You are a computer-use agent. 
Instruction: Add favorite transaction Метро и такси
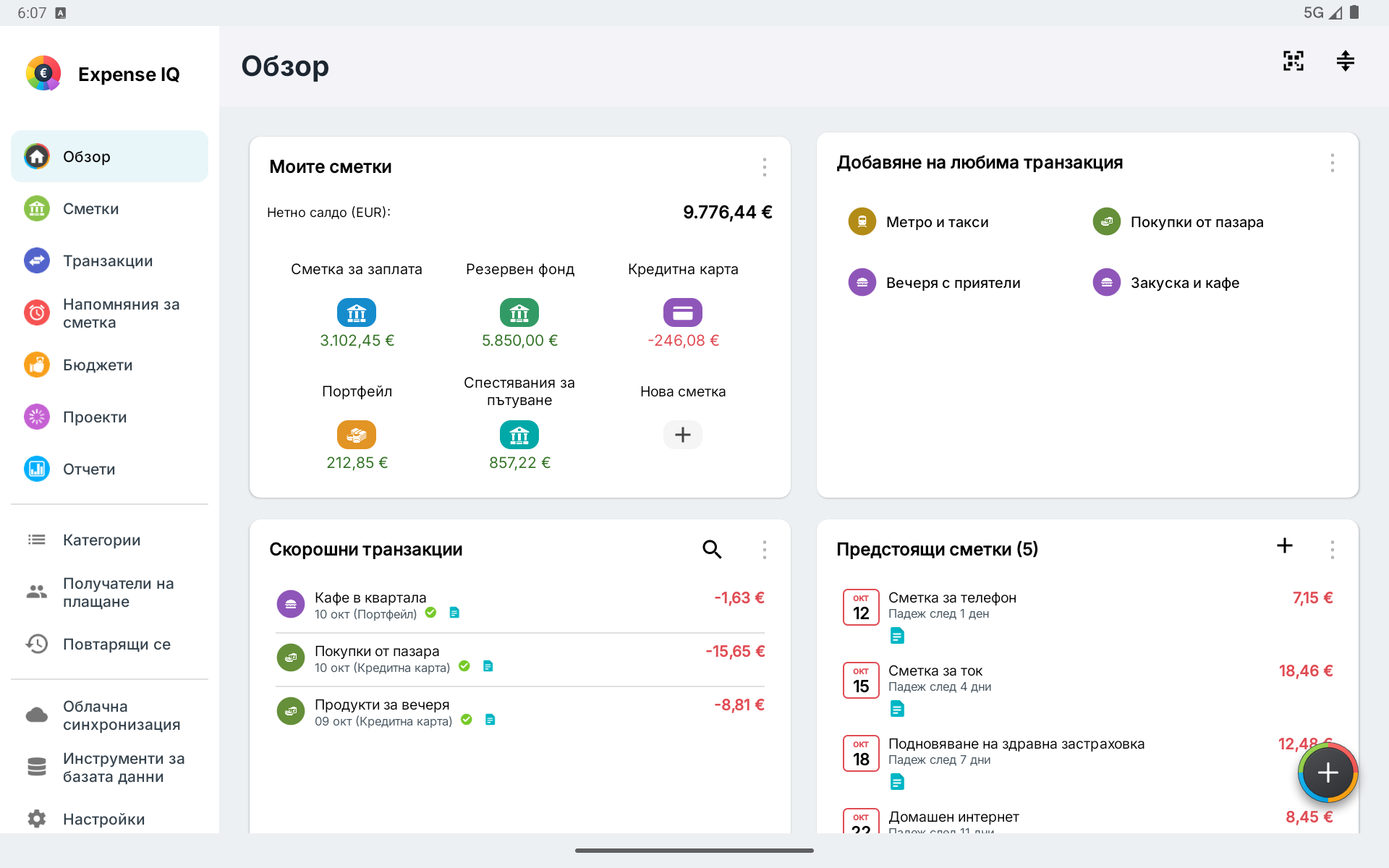(x=918, y=222)
